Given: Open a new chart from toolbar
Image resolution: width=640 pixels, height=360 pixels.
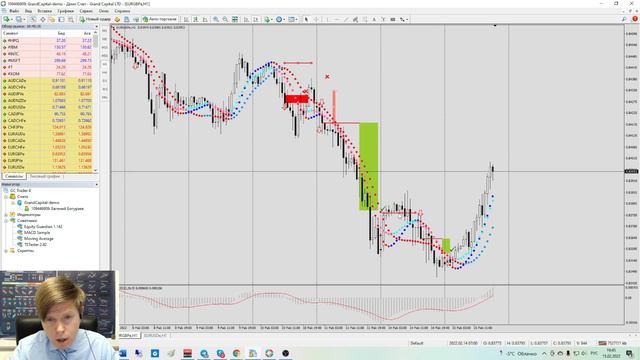Looking at the screenshot, I should click(7, 19).
